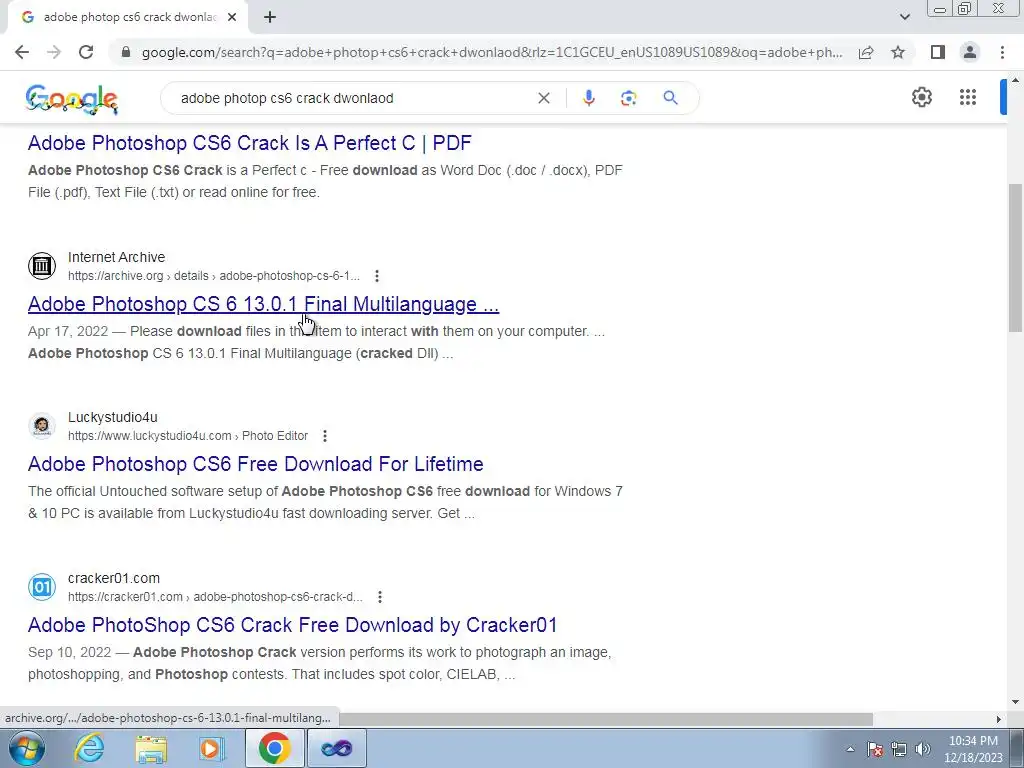Open Windows Explorer from the taskbar
This screenshot has height=768, width=1024.
151,748
